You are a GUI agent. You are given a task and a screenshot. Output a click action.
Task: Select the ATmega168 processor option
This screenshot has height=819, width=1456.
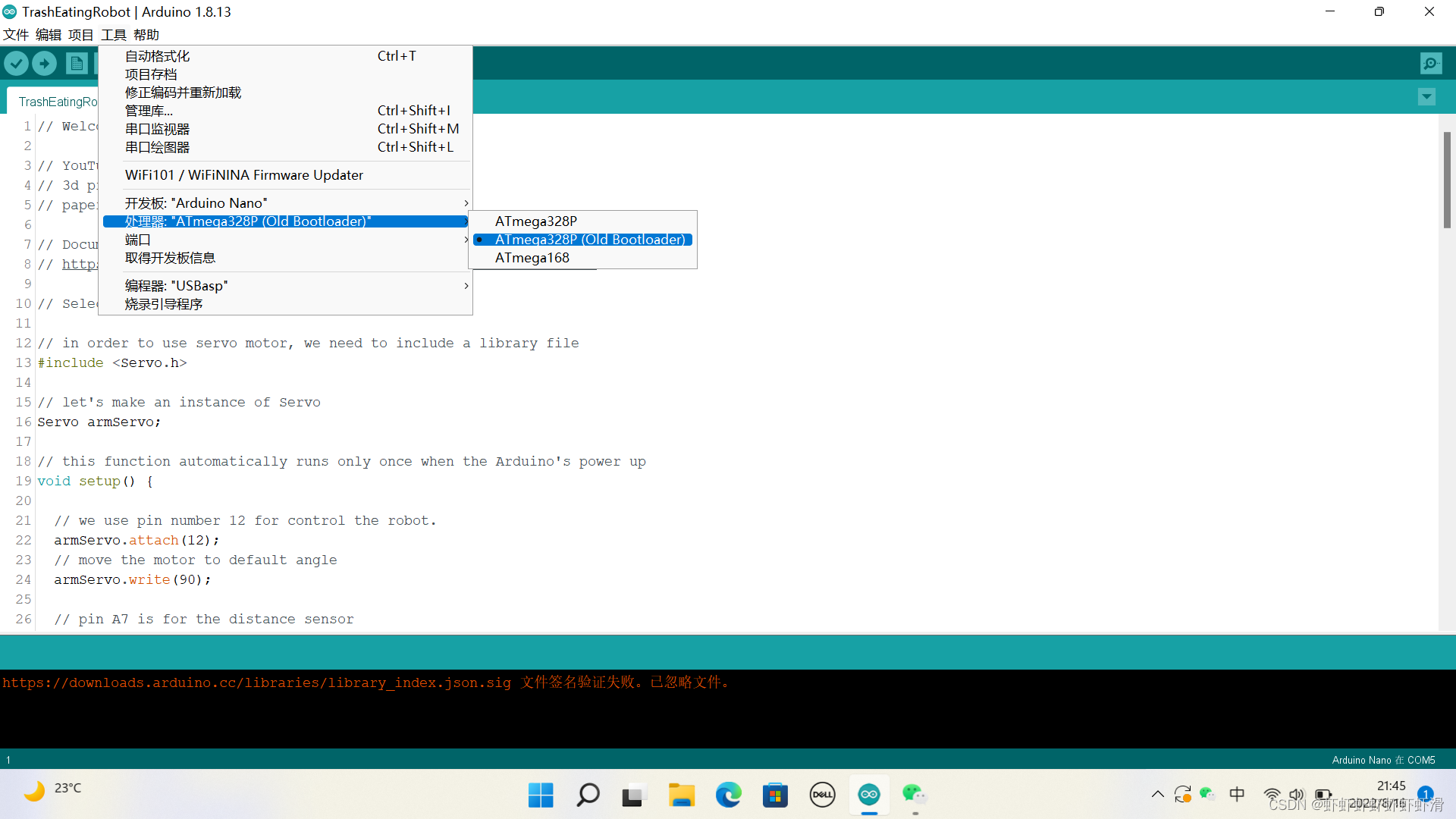coord(582,258)
